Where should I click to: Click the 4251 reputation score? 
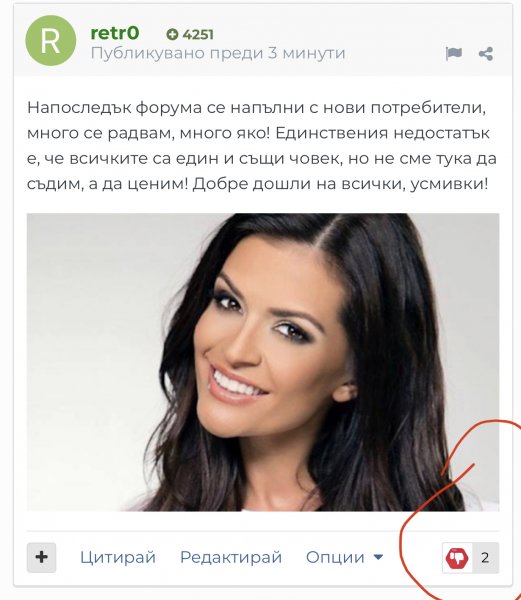point(198,35)
